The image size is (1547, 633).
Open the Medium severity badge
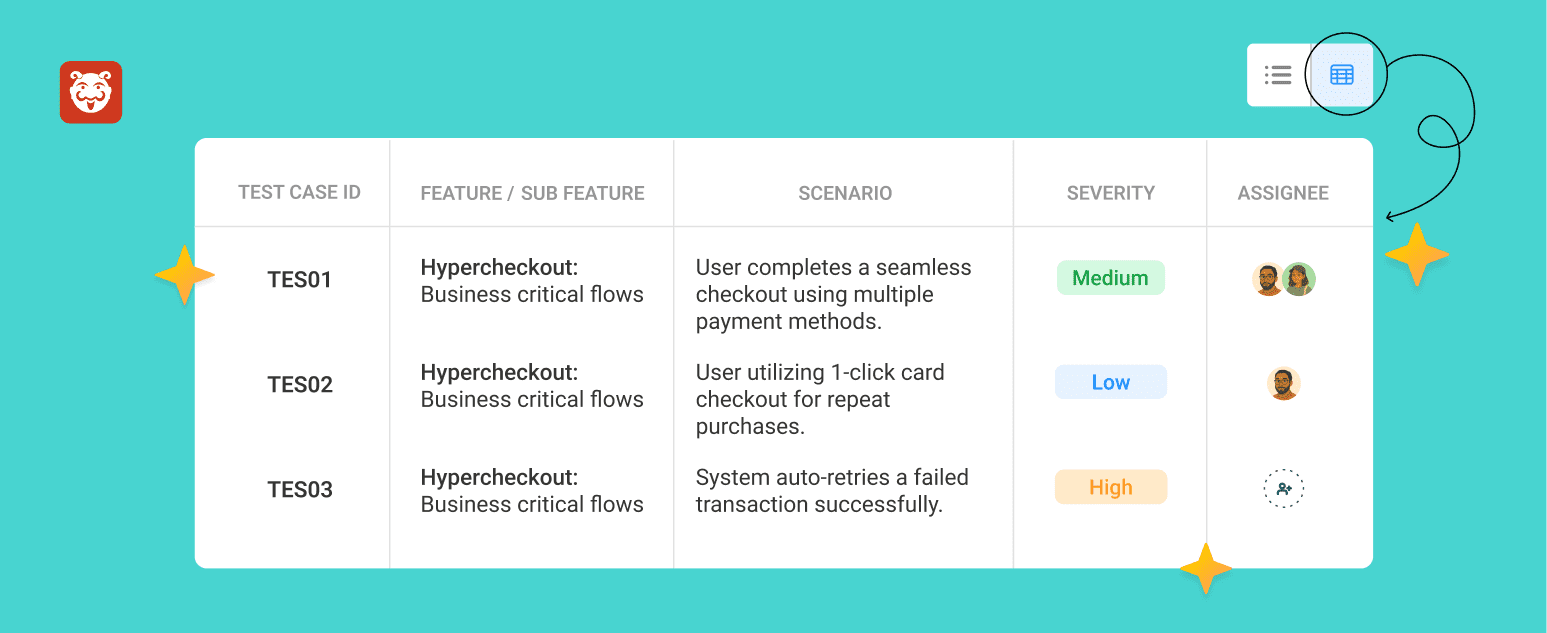[x=1110, y=278]
